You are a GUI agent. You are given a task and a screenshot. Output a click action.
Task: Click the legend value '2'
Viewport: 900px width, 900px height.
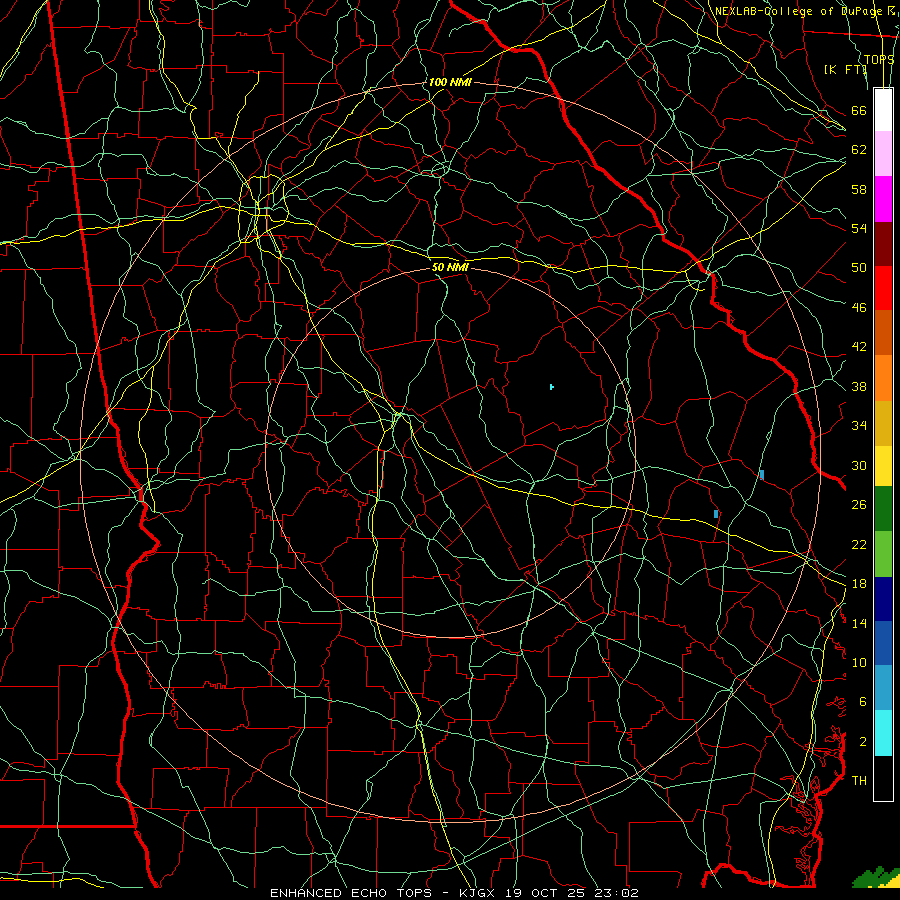pyautogui.click(x=862, y=742)
